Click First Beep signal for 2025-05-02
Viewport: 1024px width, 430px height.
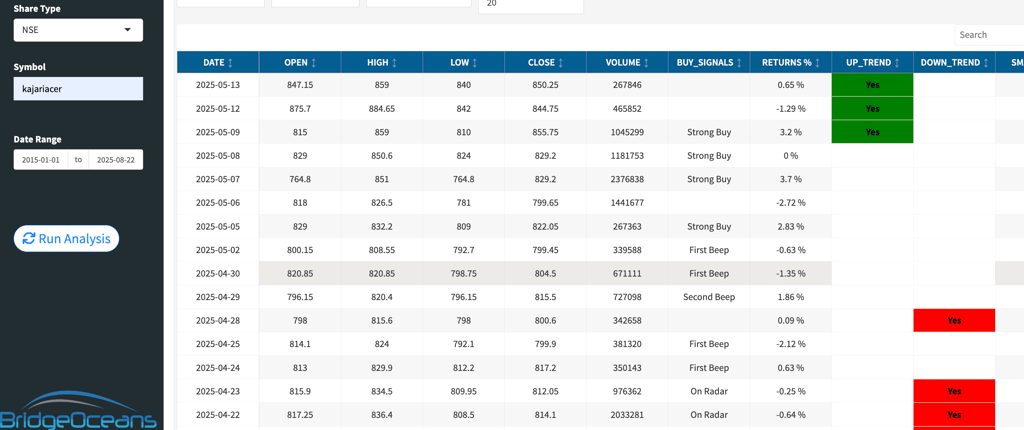[x=709, y=250]
